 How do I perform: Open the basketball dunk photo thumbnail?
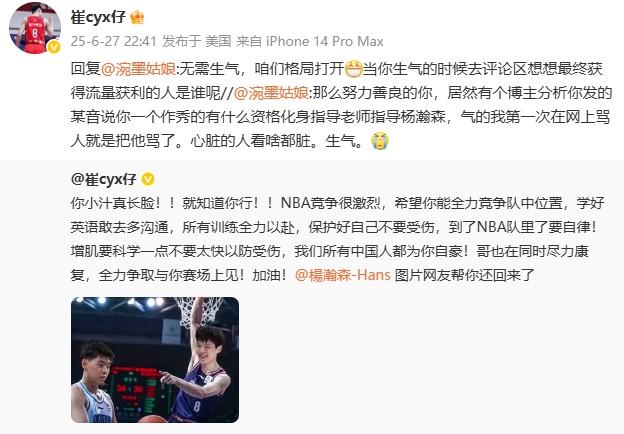point(155,360)
